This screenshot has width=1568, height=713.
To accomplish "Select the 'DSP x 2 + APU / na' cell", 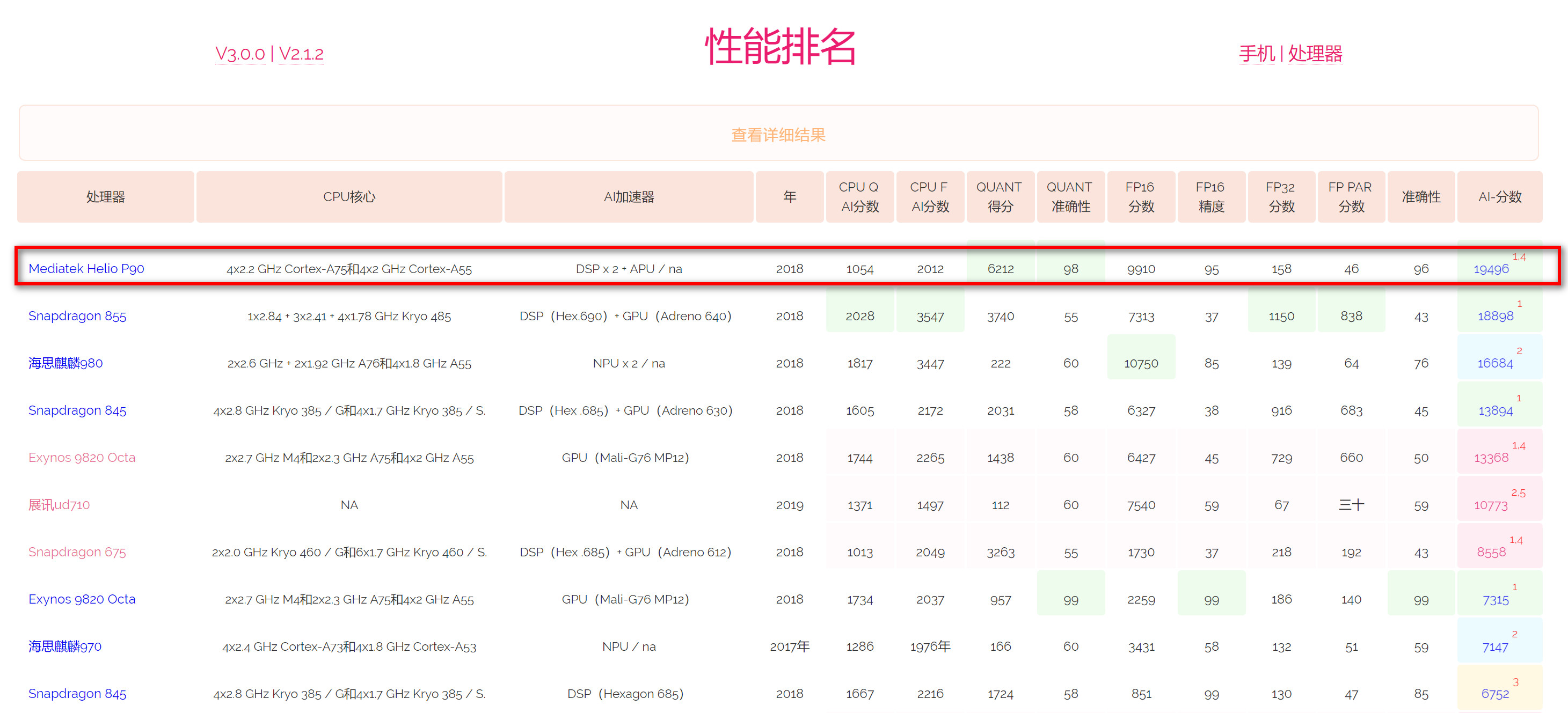I will (629, 269).
